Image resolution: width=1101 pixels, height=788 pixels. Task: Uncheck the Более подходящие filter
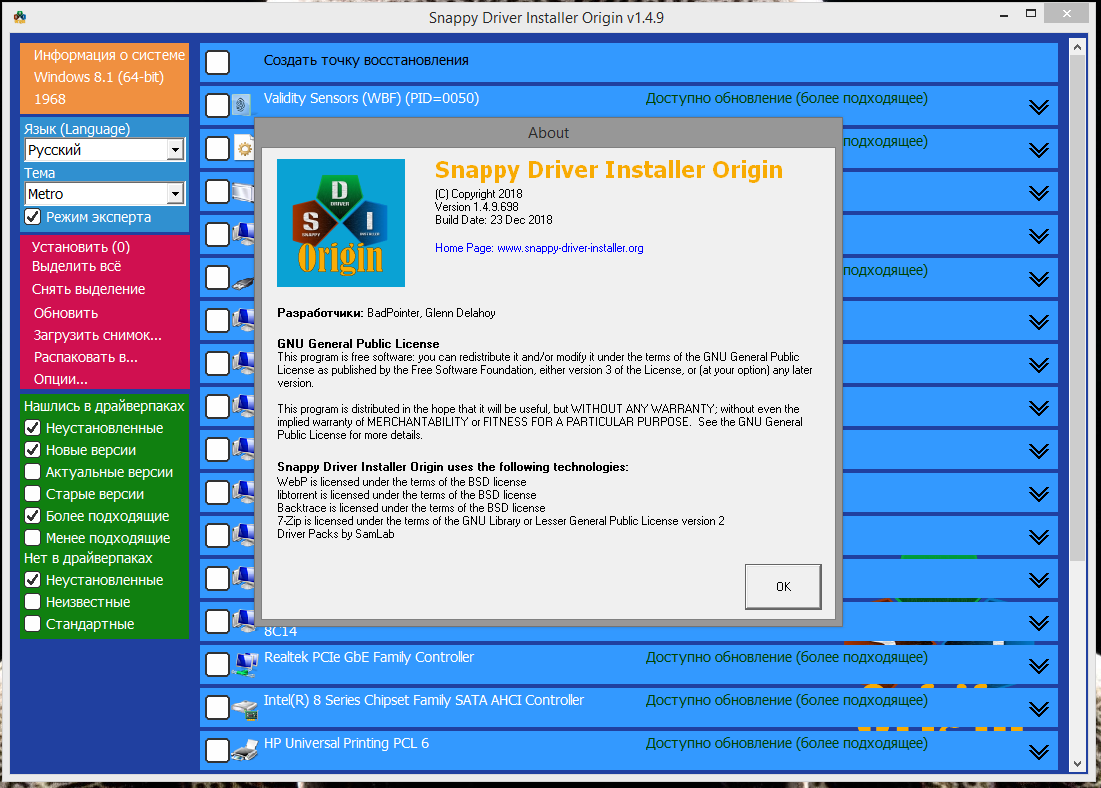[x=32, y=516]
